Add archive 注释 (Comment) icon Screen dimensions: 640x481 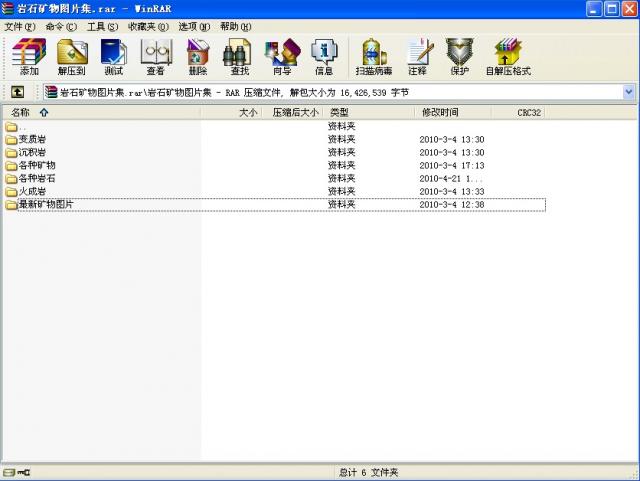pos(417,57)
